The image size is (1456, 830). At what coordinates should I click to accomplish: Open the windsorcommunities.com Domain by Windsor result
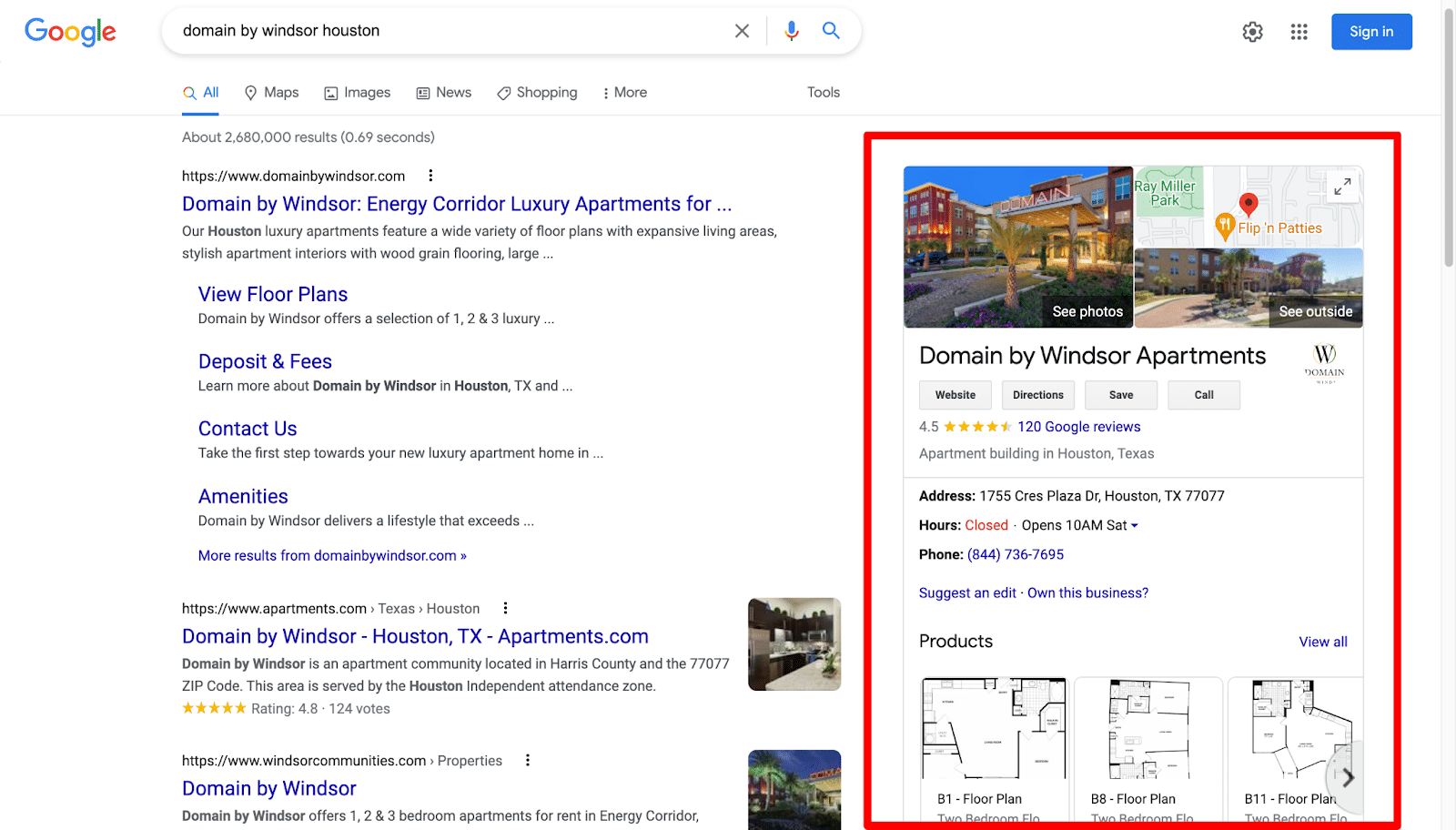(x=269, y=788)
